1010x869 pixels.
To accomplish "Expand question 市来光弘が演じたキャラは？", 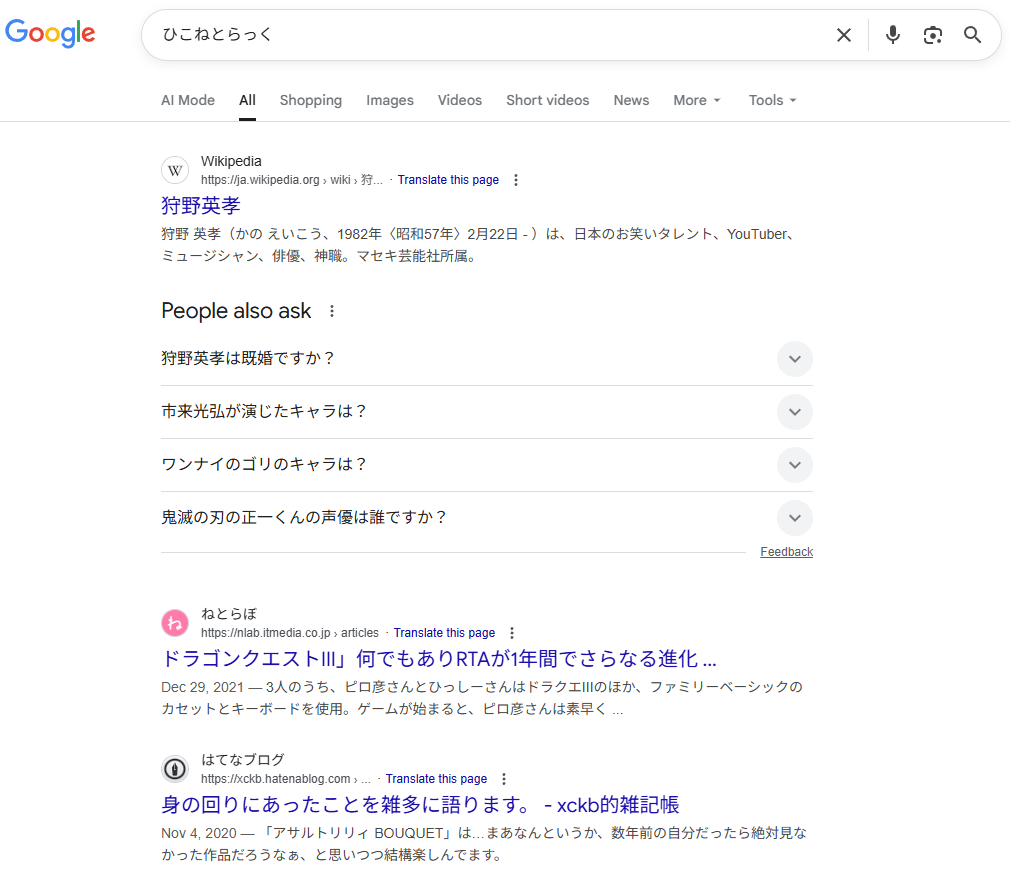I will (794, 412).
